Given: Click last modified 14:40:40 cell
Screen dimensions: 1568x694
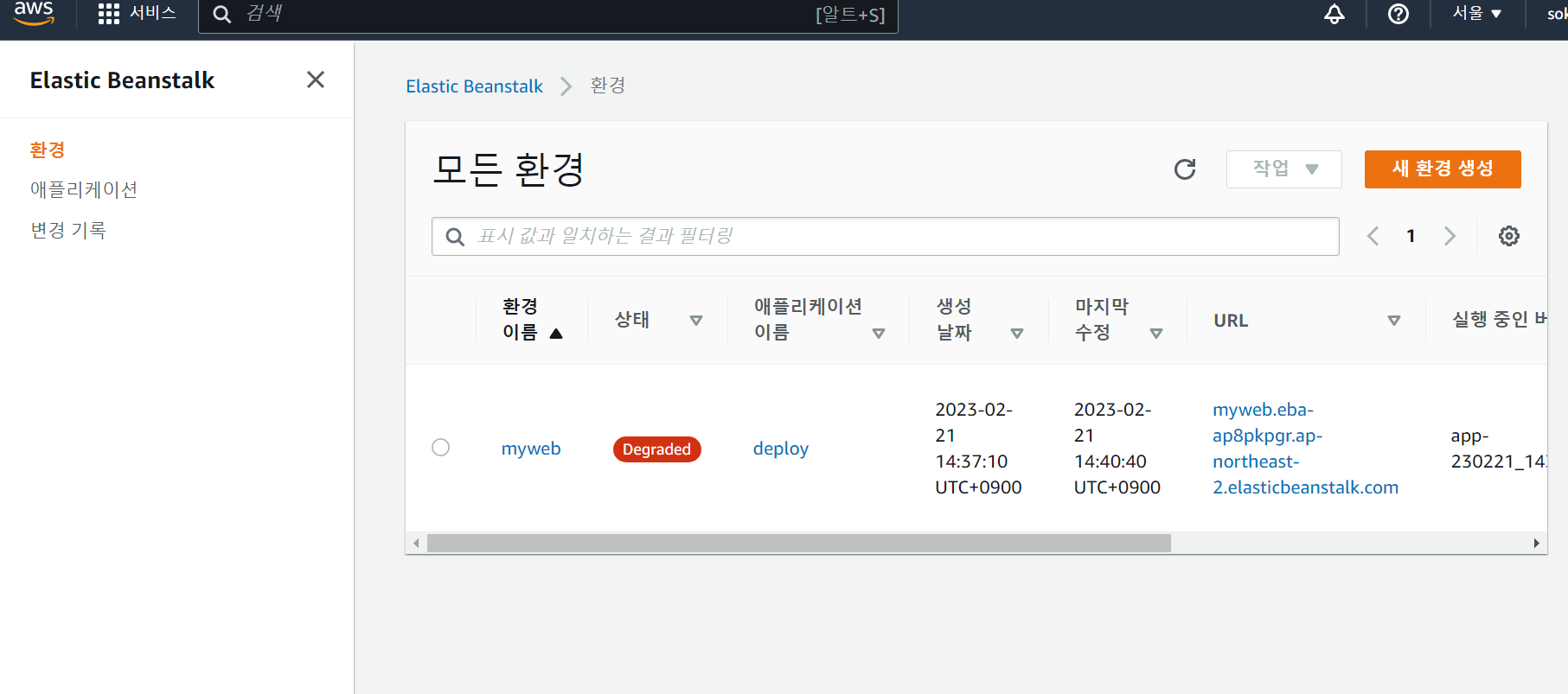Looking at the screenshot, I should pyautogui.click(x=1117, y=449).
